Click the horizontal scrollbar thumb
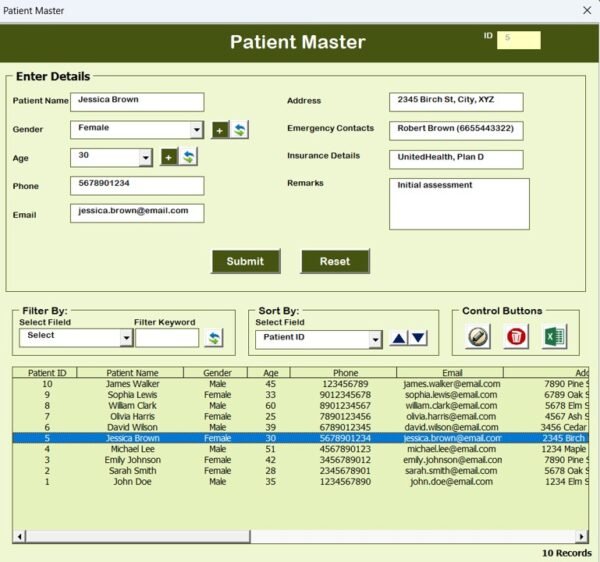The image size is (600, 562). pyautogui.click(x=138, y=536)
